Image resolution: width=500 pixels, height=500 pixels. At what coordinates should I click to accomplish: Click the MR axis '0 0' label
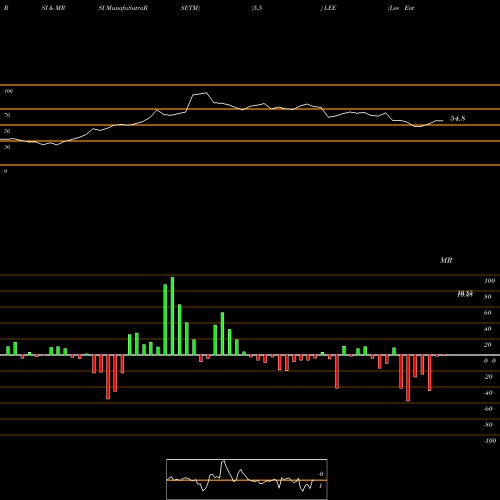[x=490, y=361]
